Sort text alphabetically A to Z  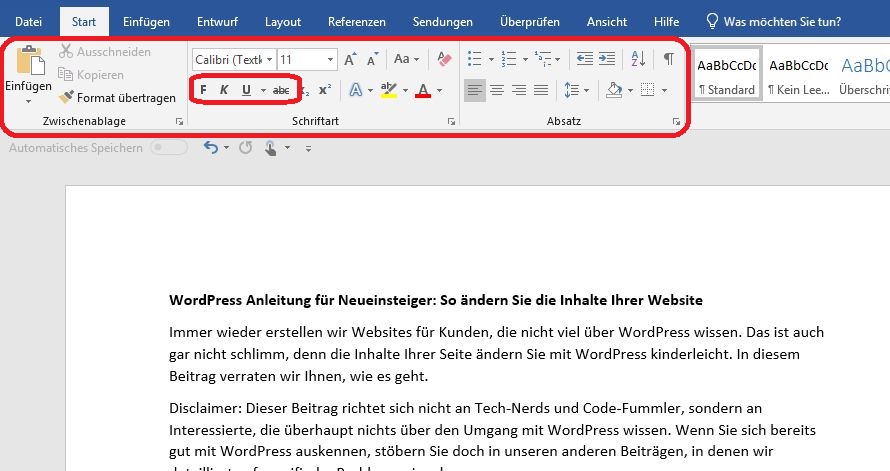638,59
